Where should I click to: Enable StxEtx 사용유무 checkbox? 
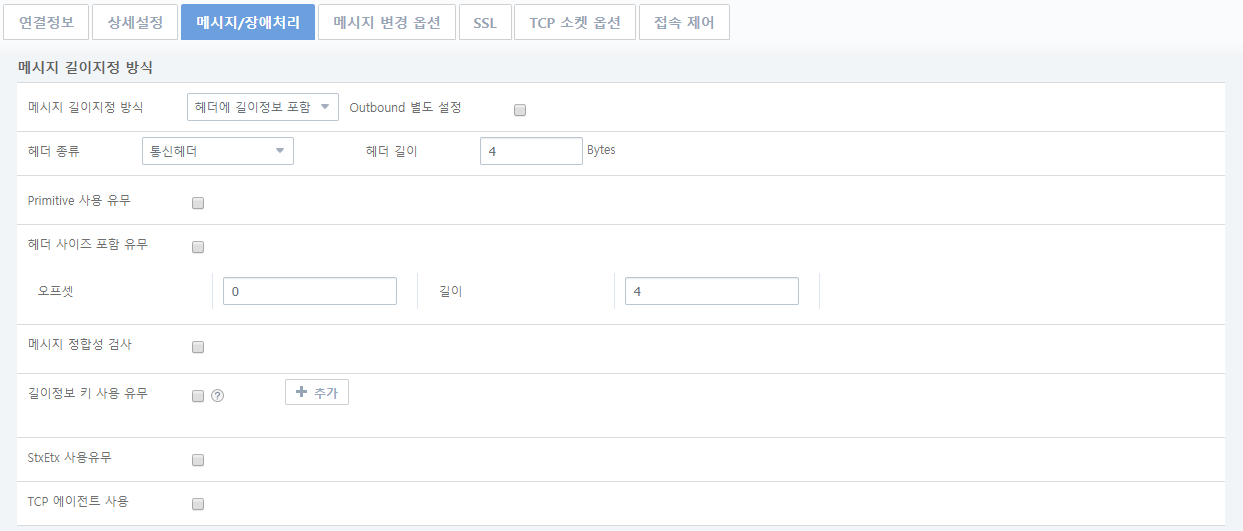click(198, 460)
